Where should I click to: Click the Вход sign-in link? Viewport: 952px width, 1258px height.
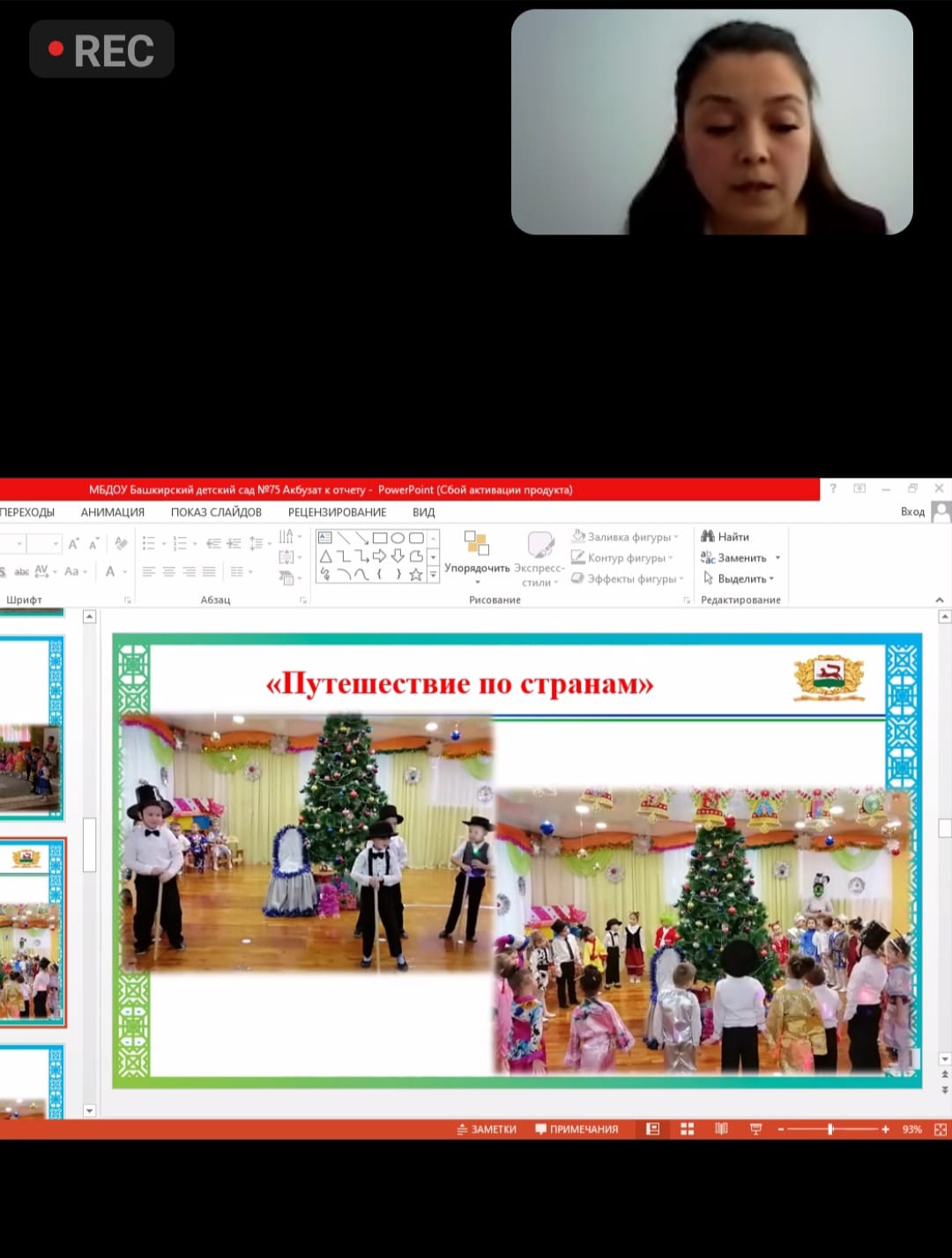[x=912, y=512]
